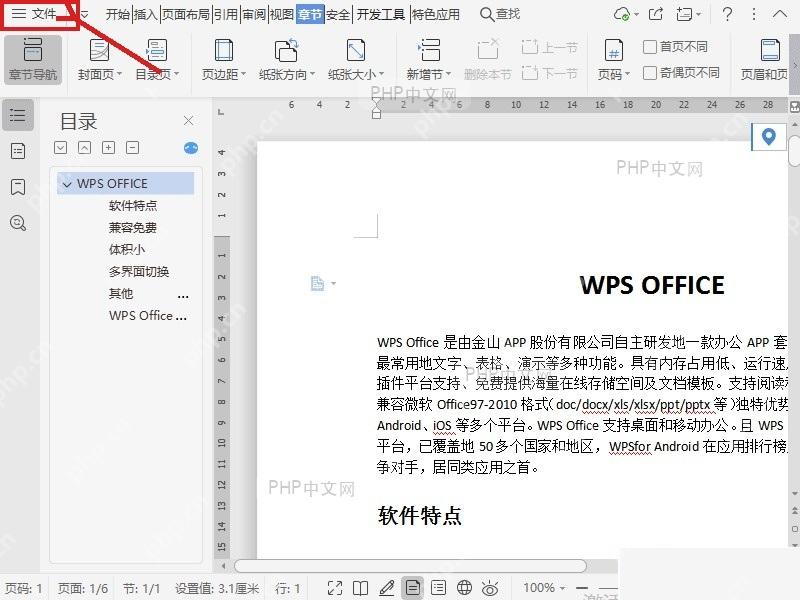Screen dimensions: 800x600
Task: Select the bookmark sidebar icon
Action: (18, 187)
